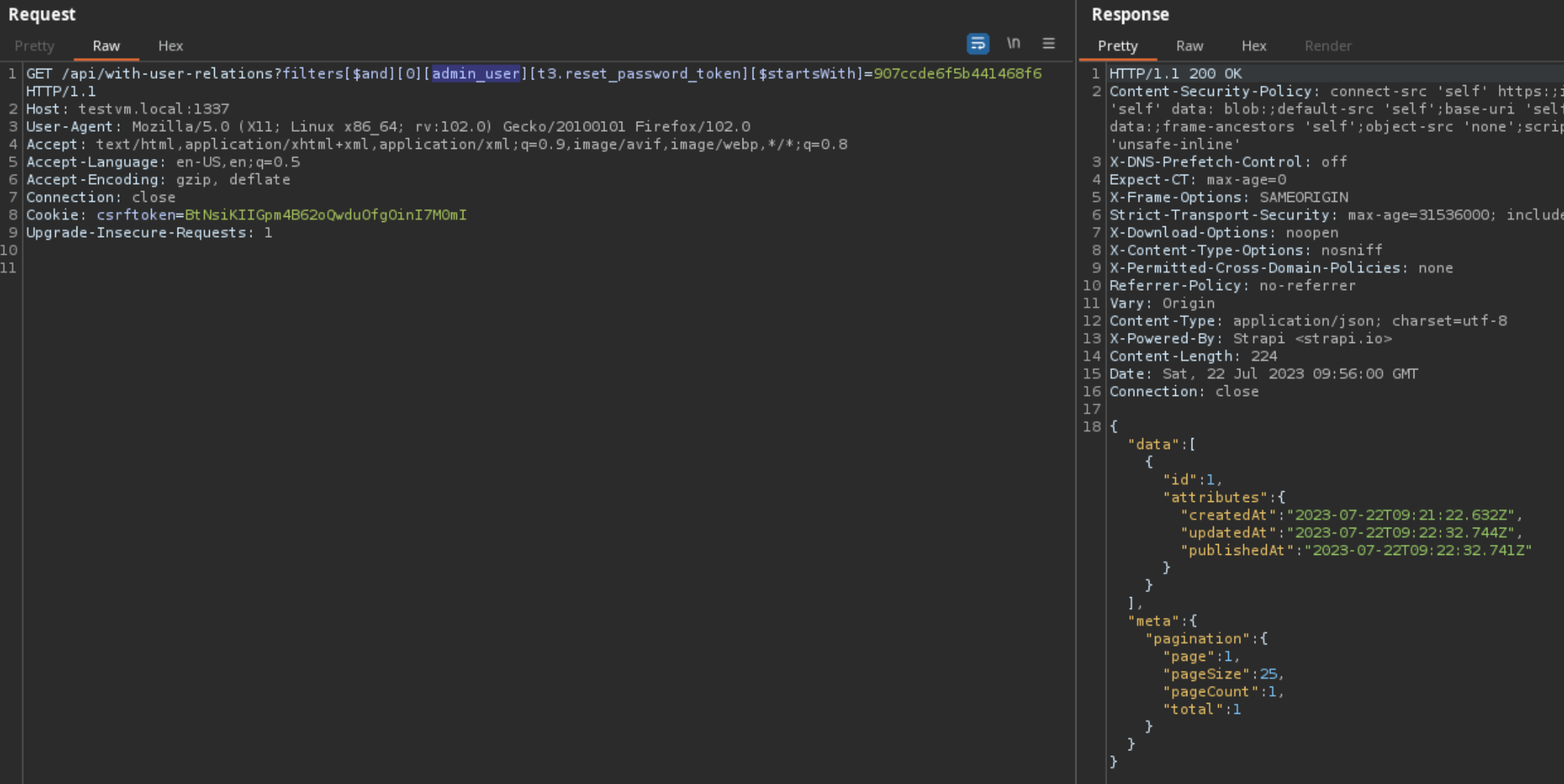Screen dimensions: 1564x784
Task: Click the t3.reset_password_token parameter
Action: (x=638, y=74)
